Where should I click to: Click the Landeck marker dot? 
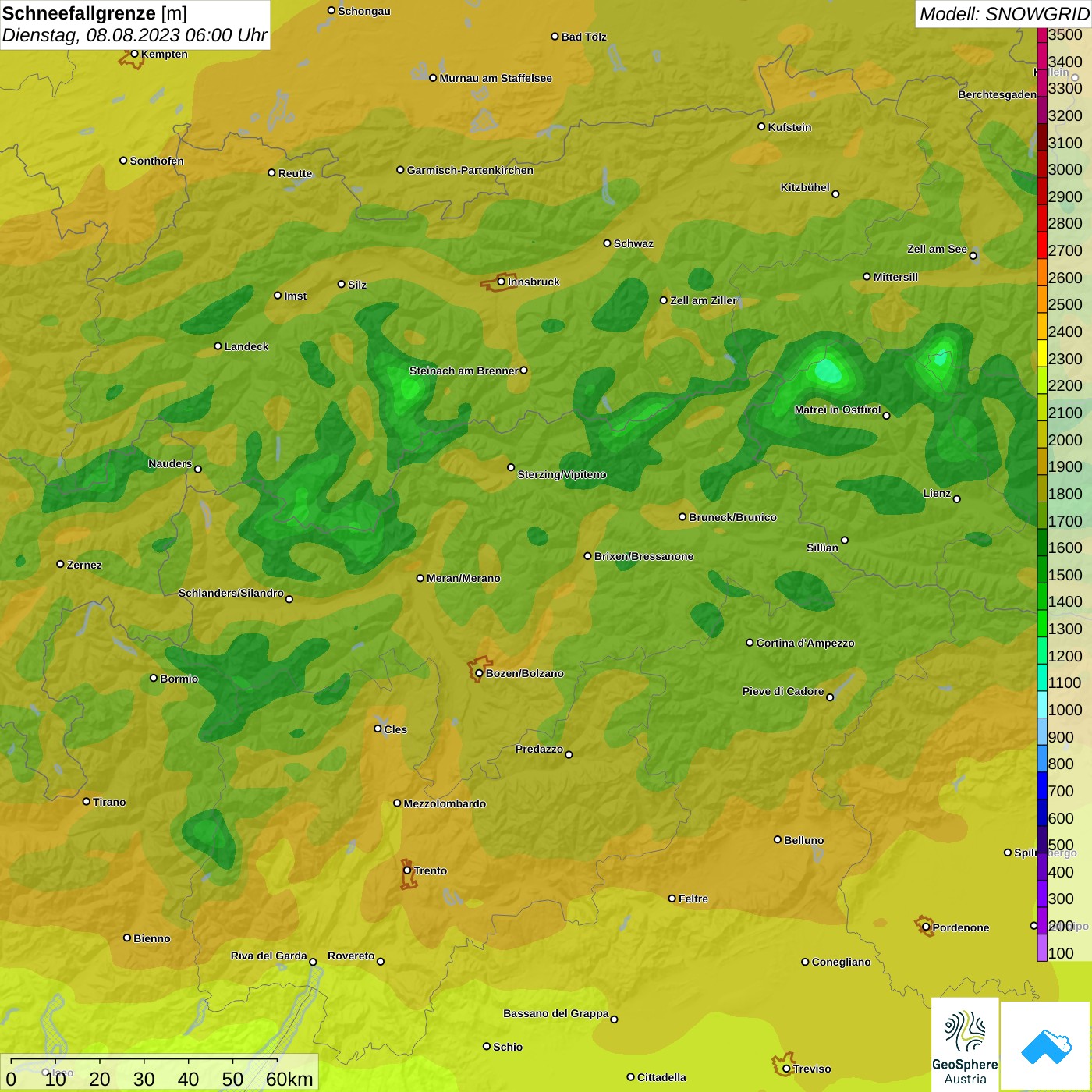coord(218,346)
